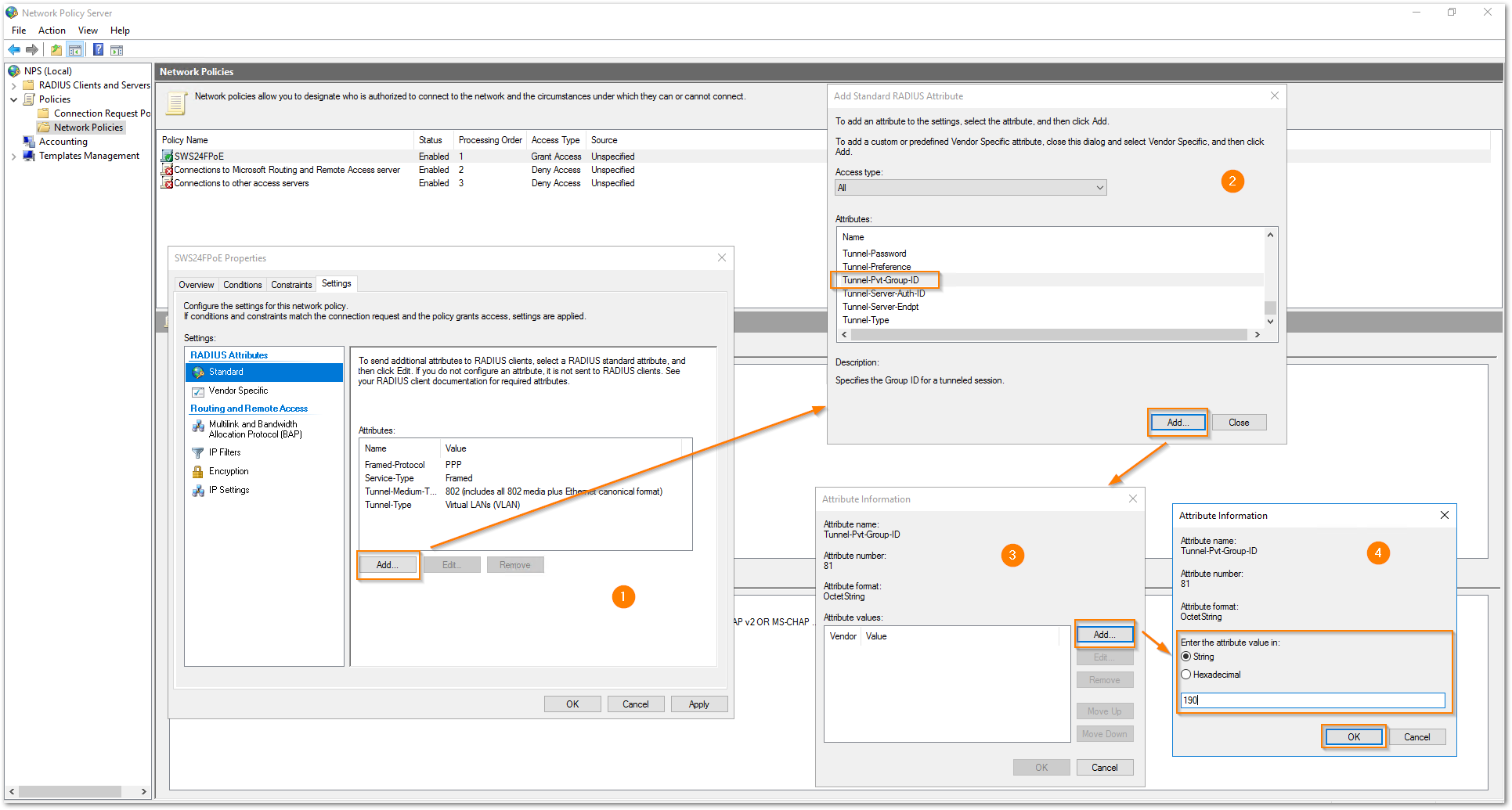The height and width of the screenshot is (810, 1512).
Task: Close the Add Standard RADIUS Attribute dialog
Action: (x=1275, y=95)
